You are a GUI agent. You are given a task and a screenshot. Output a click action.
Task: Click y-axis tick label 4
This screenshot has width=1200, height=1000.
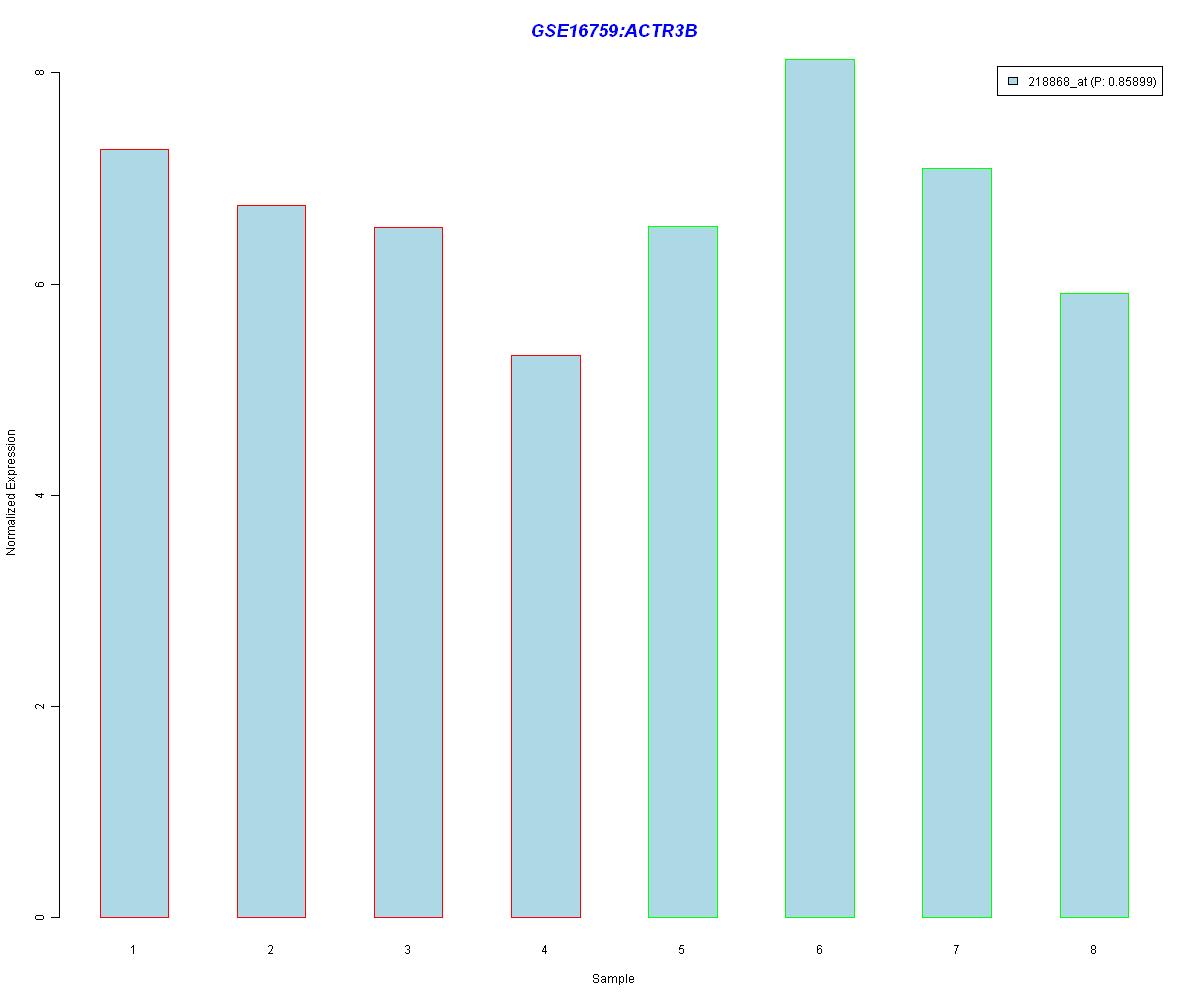click(41, 495)
